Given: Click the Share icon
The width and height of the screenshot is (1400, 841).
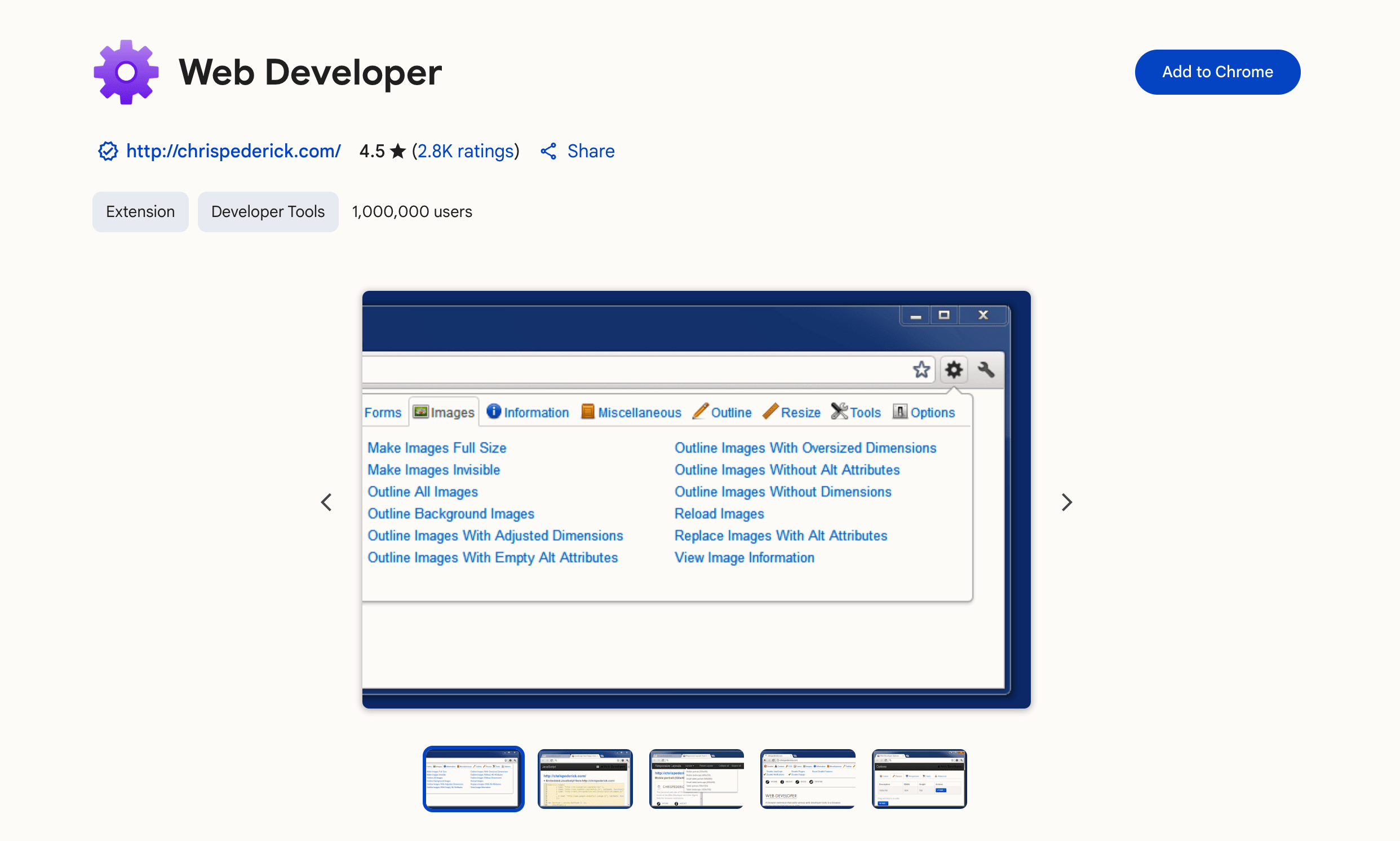Looking at the screenshot, I should pyautogui.click(x=548, y=151).
